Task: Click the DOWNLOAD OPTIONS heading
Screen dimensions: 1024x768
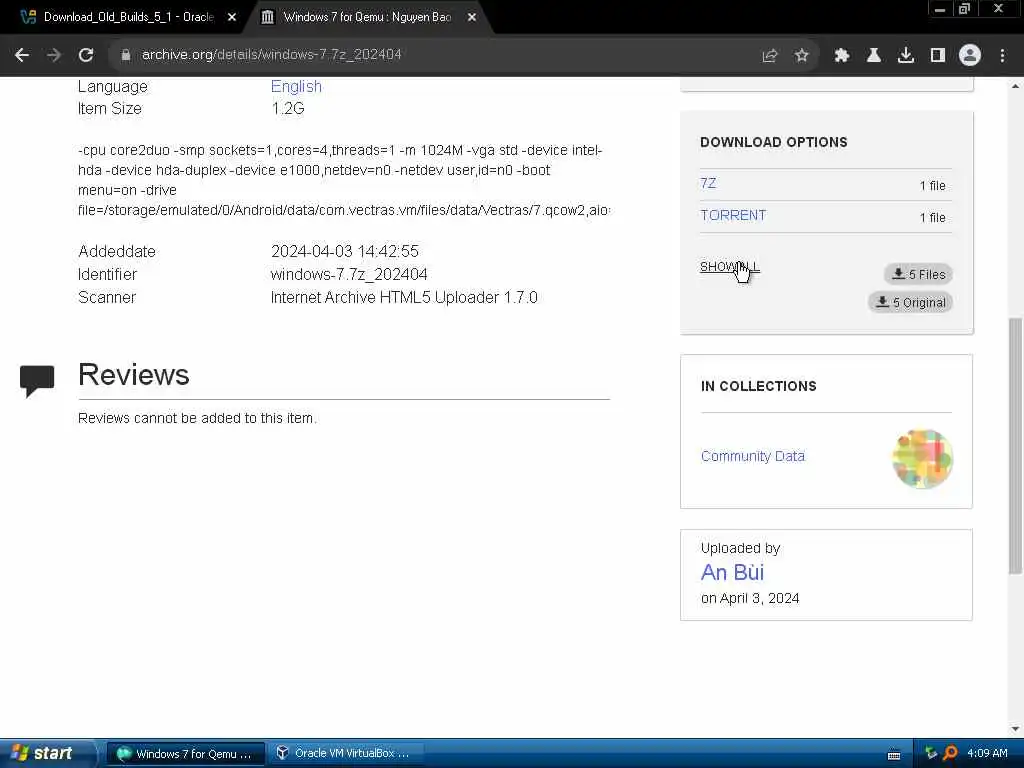Action: pyautogui.click(x=773, y=142)
